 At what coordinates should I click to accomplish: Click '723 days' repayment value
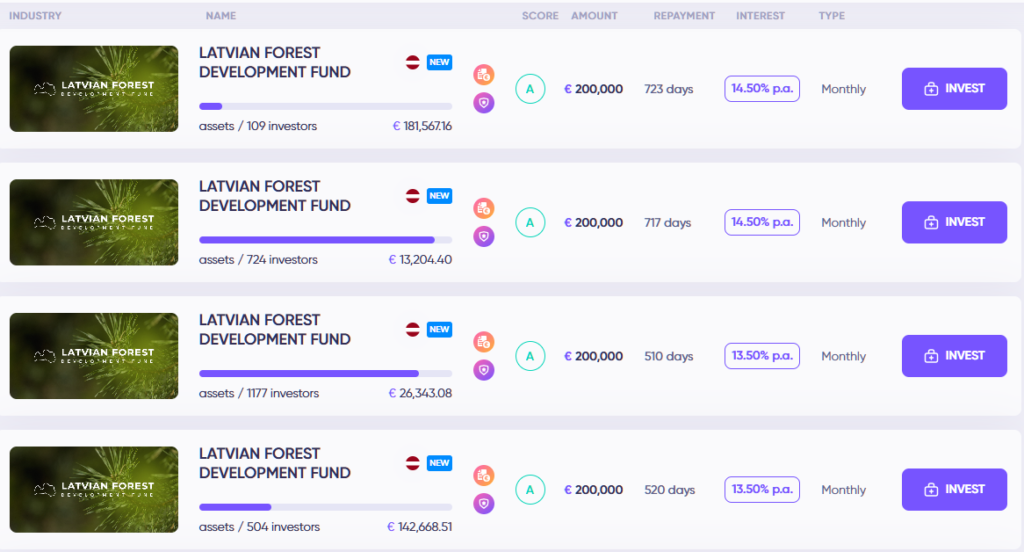click(x=669, y=89)
